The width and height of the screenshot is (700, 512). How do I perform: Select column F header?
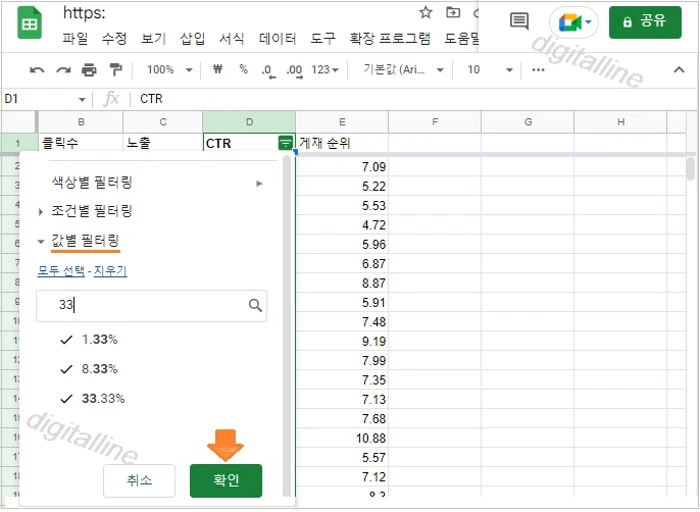(x=435, y=122)
